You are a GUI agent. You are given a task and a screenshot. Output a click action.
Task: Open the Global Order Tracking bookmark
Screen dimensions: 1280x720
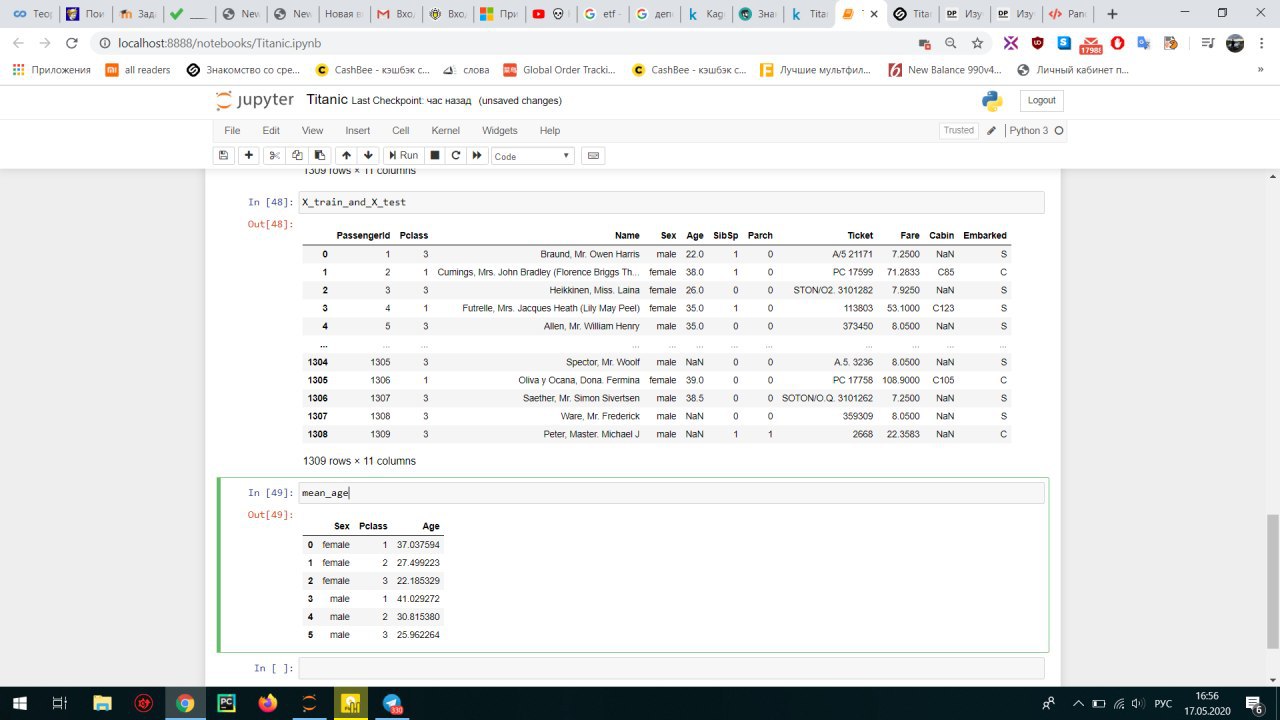[x=561, y=70]
